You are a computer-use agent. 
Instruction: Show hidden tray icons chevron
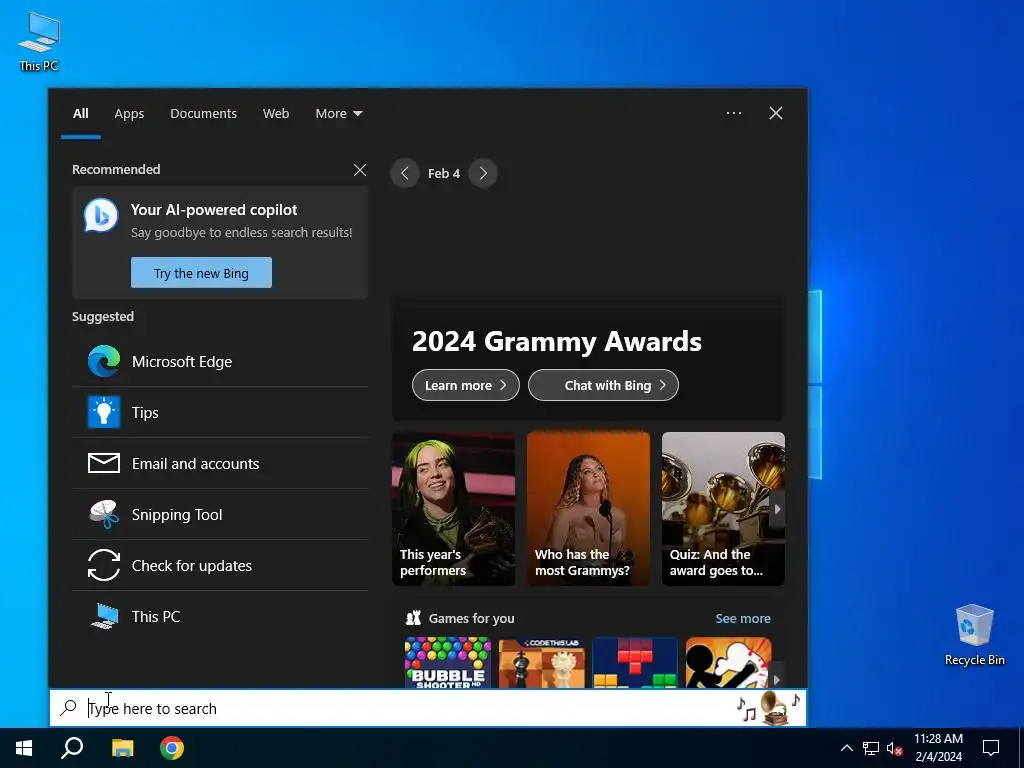pyautogui.click(x=846, y=748)
